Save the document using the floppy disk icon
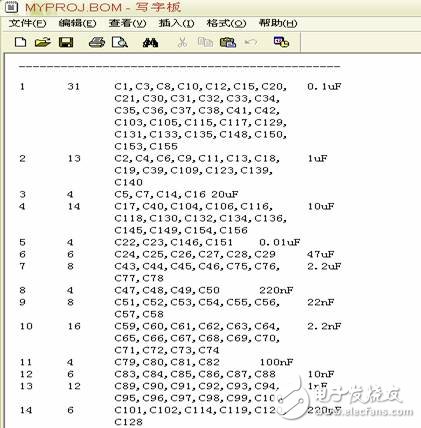Viewport: 421px width, 428px height. point(66,42)
